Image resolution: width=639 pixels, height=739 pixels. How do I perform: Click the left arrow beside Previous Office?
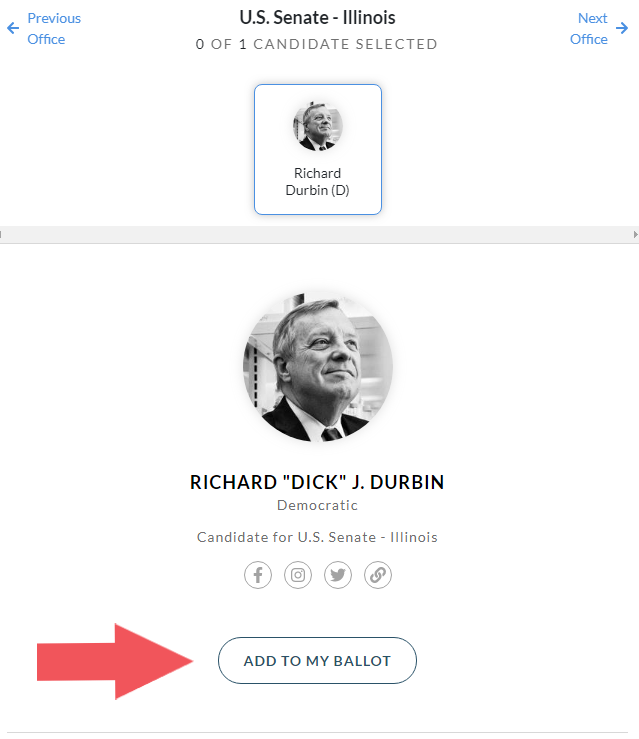click(13, 28)
